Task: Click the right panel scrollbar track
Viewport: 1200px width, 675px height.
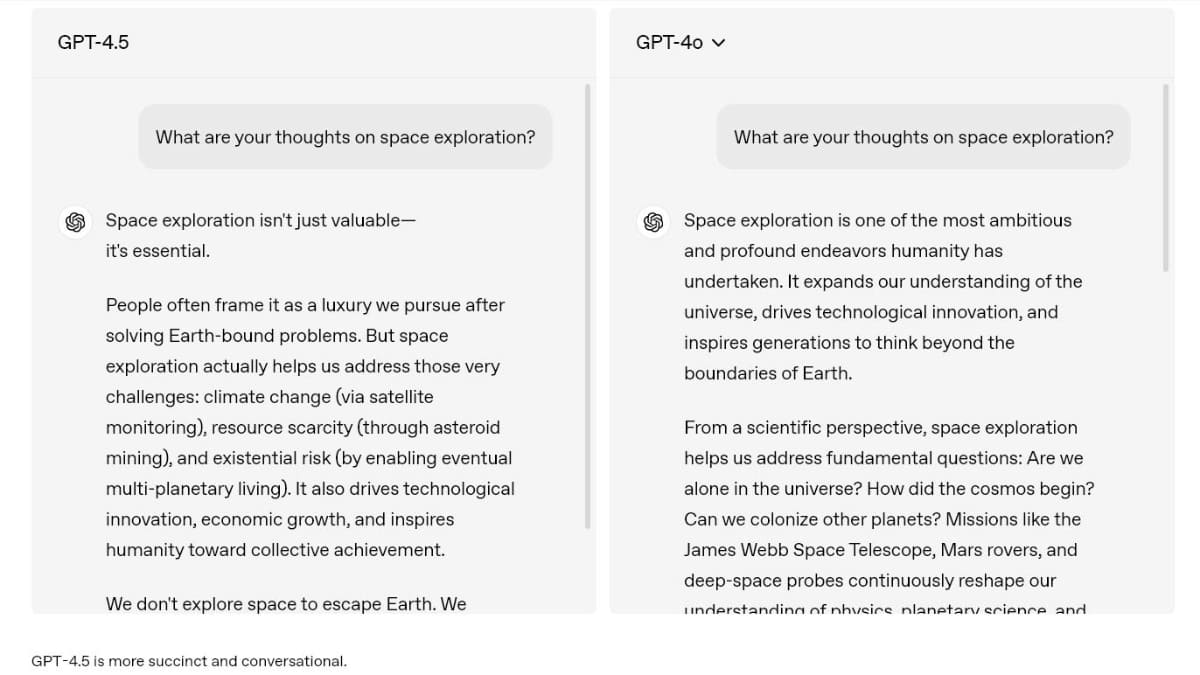Action: click(1166, 350)
